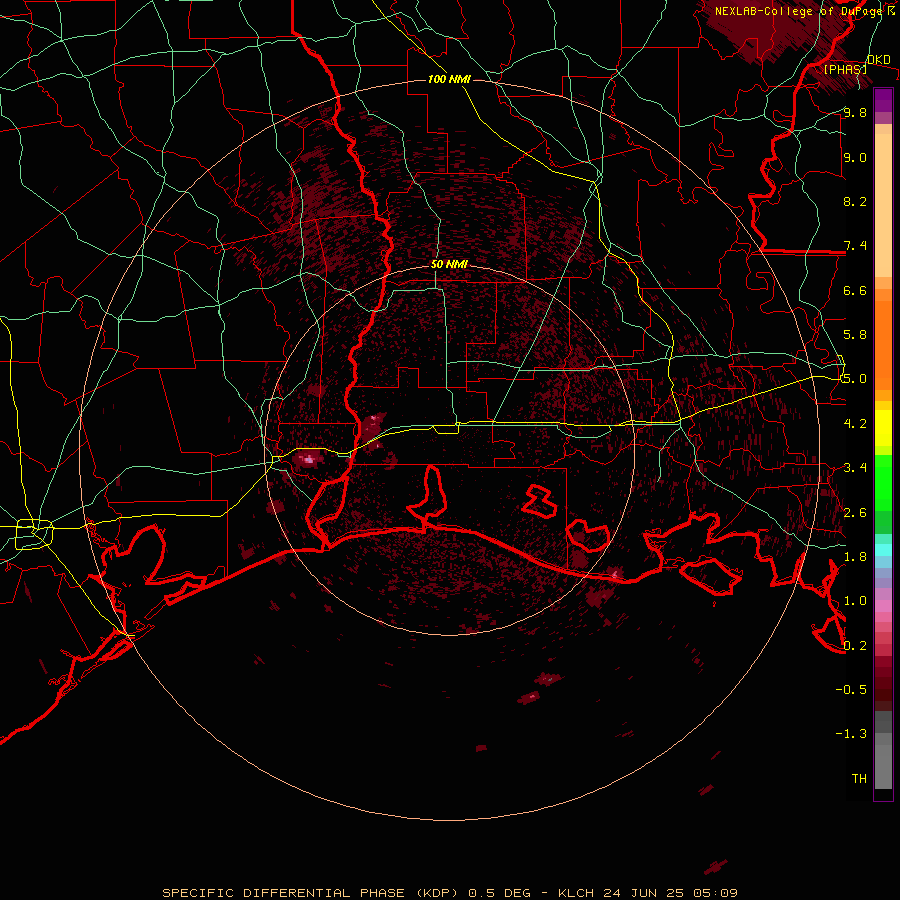Screen dimensions: 900x900
Task: Click the 1.0 color scale value
Action: (855, 601)
